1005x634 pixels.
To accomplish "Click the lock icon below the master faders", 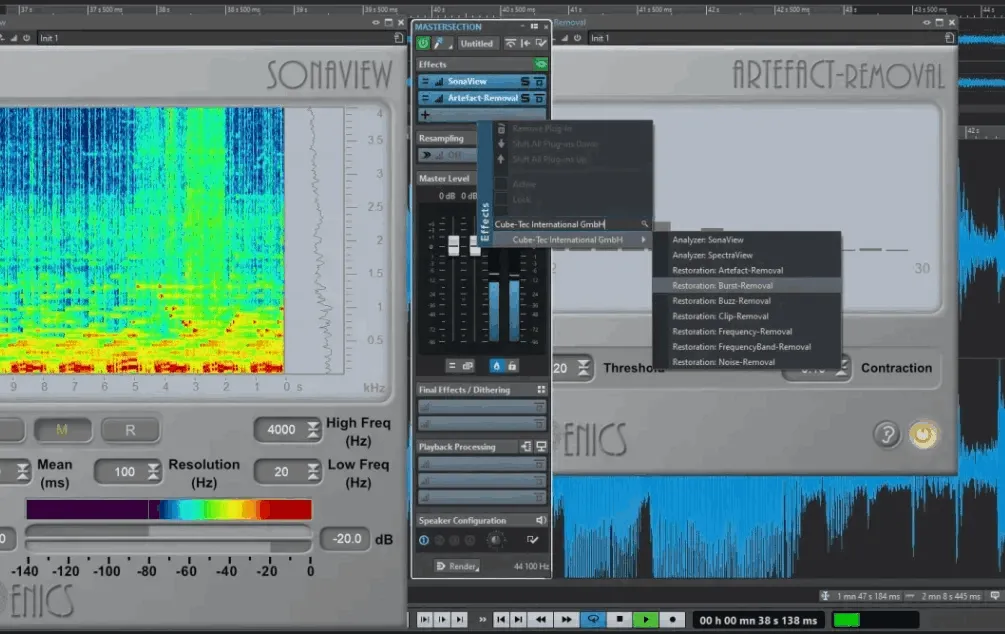I will point(512,365).
